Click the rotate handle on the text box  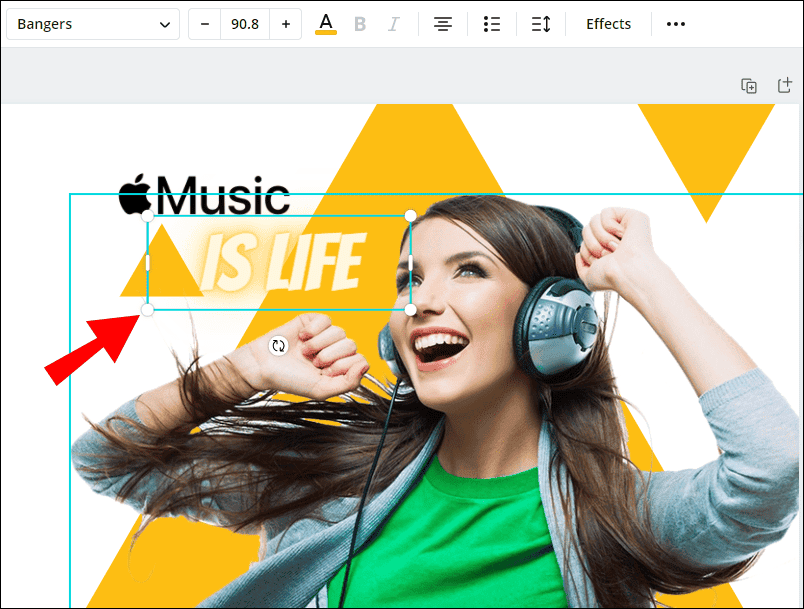[278, 346]
